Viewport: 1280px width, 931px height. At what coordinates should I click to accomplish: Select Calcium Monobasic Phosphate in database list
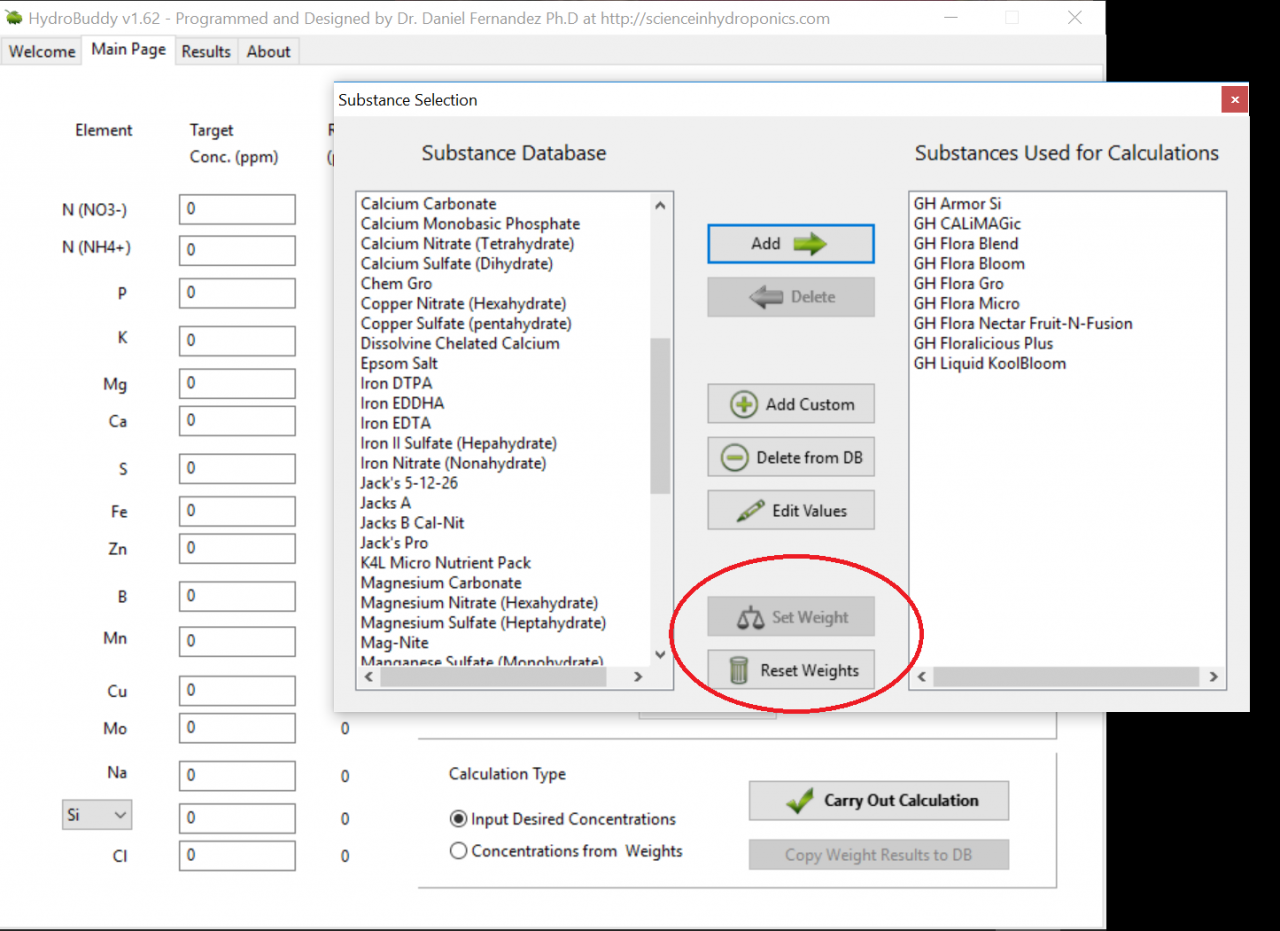tap(470, 224)
